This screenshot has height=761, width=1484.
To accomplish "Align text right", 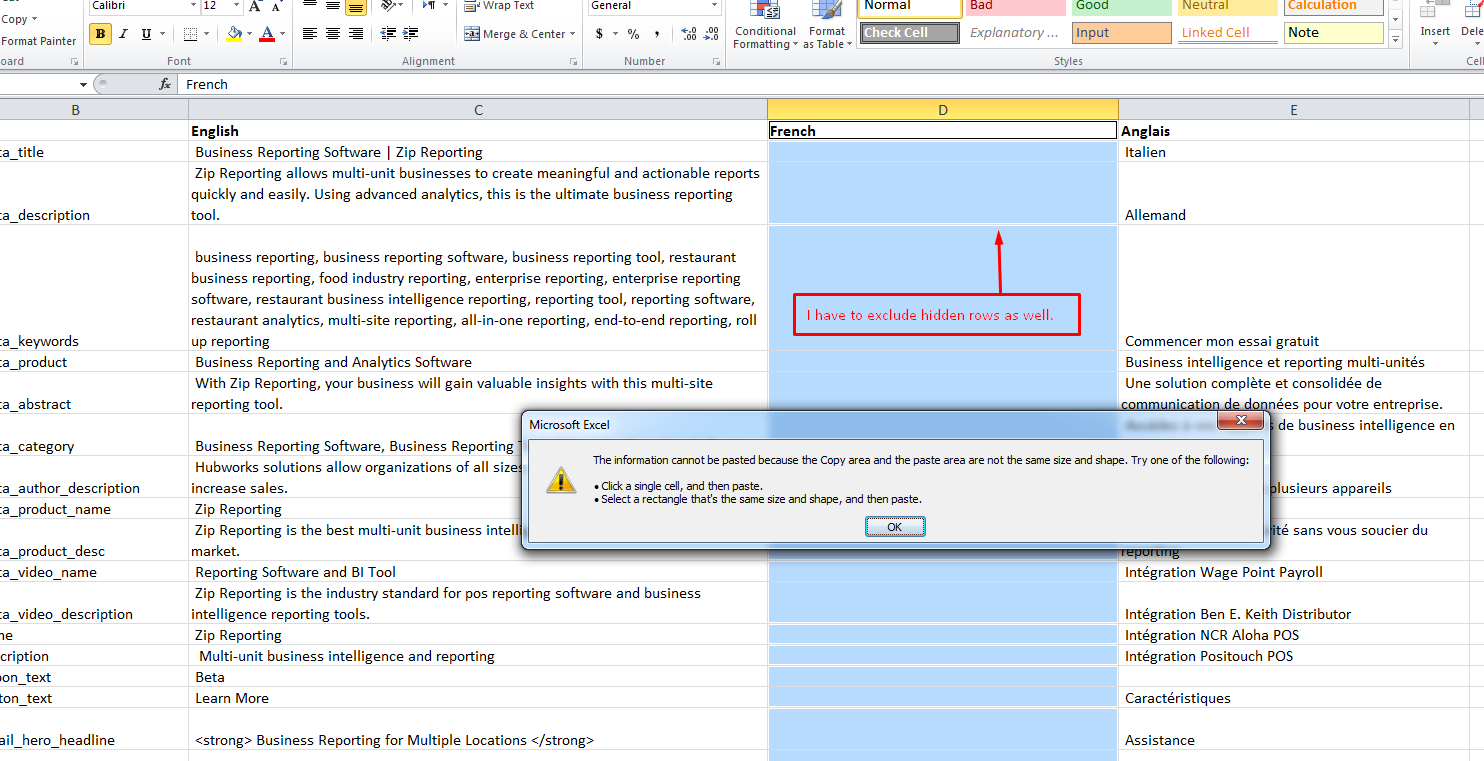I will coord(355,34).
